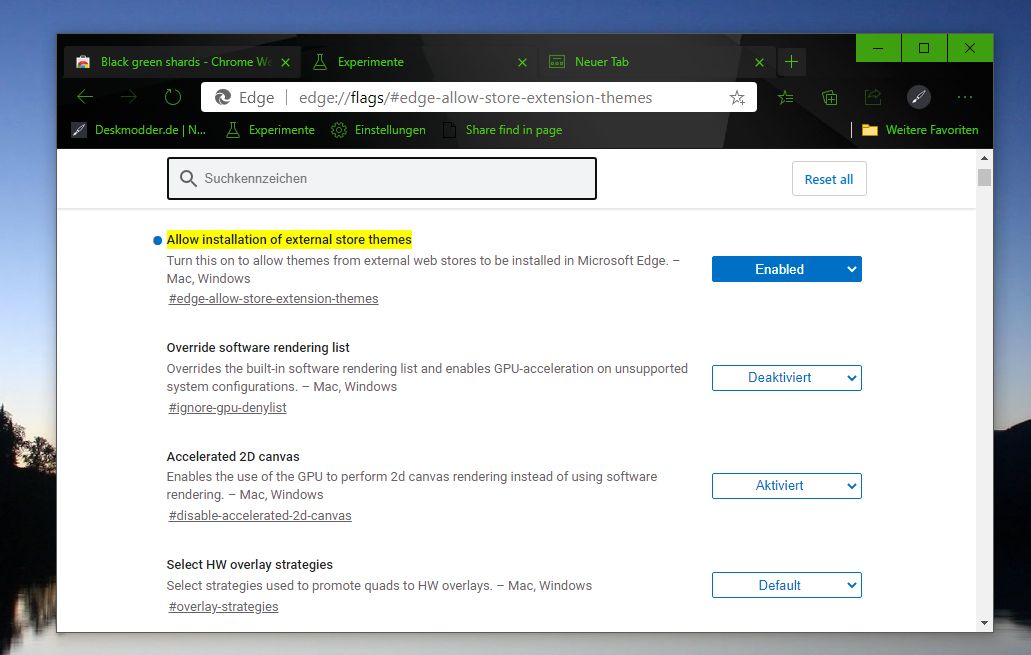Click the Share icon in toolbar

point(873,98)
